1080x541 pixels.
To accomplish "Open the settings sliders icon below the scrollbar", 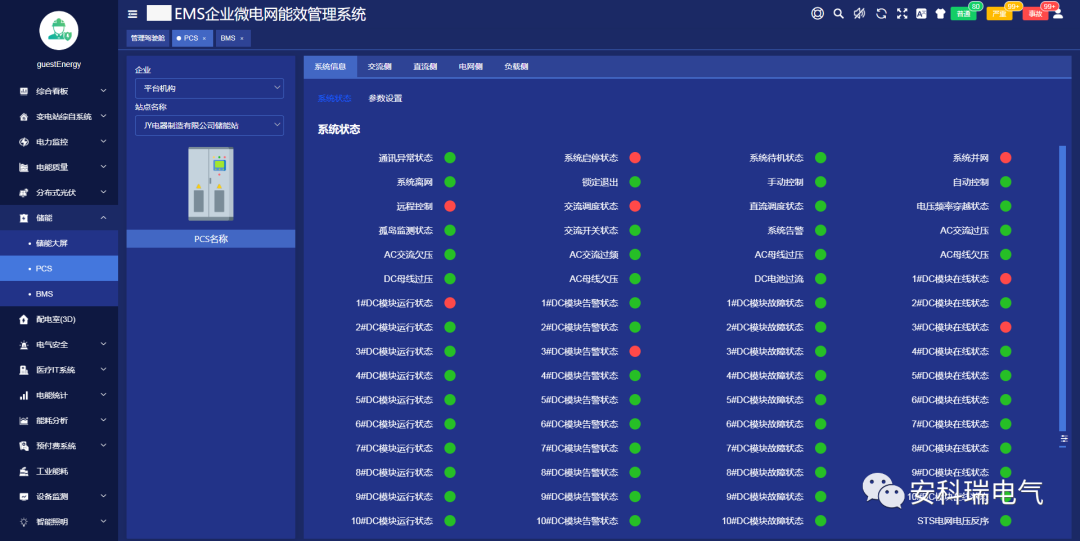I will [x=1063, y=440].
